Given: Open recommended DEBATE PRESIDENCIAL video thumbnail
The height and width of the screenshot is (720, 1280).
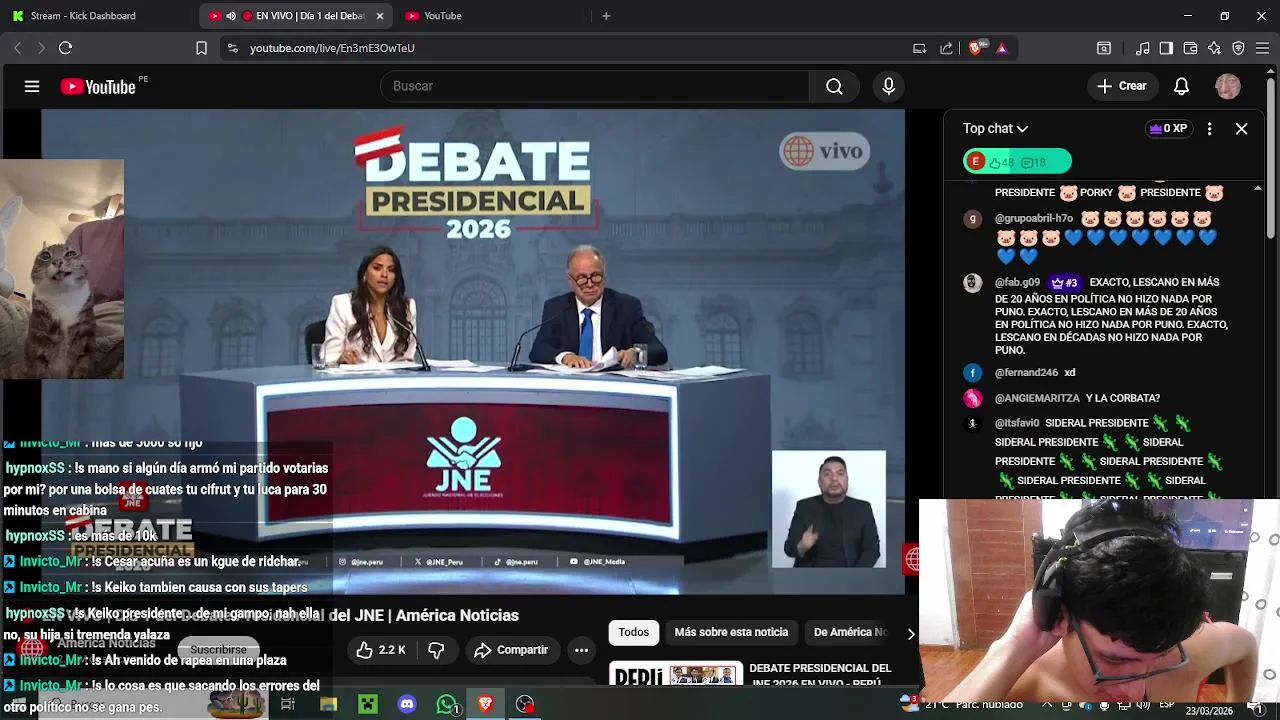Looking at the screenshot, I should [x=676, y=674].
